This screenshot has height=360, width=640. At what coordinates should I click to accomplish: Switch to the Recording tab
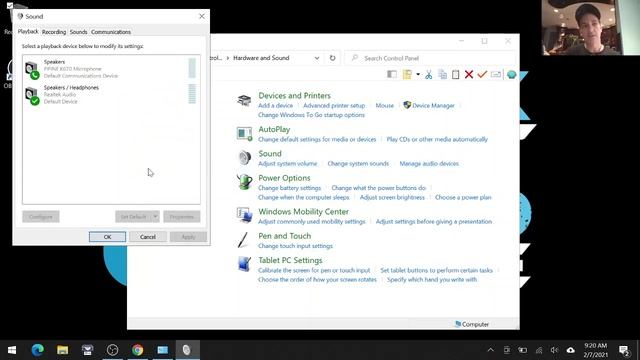pyautogui.click(x=54, y=32)
